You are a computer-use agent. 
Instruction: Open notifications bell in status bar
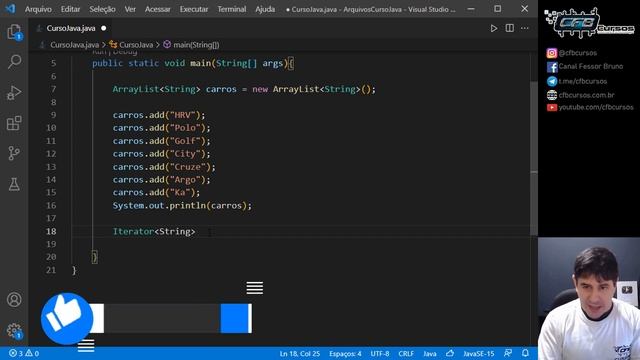tap(525, 353)
